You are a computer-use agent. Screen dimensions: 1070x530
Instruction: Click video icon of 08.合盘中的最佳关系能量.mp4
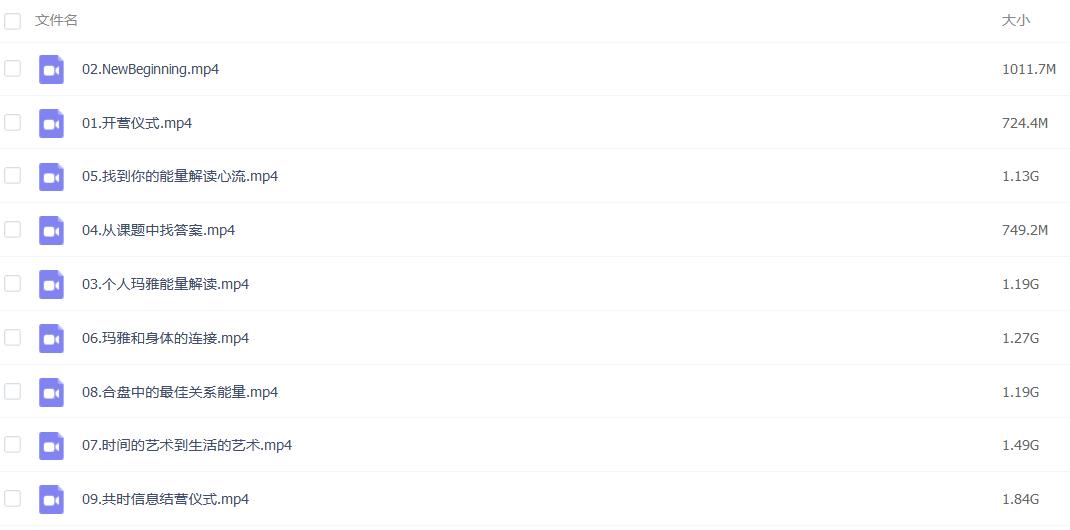(51, 392)
